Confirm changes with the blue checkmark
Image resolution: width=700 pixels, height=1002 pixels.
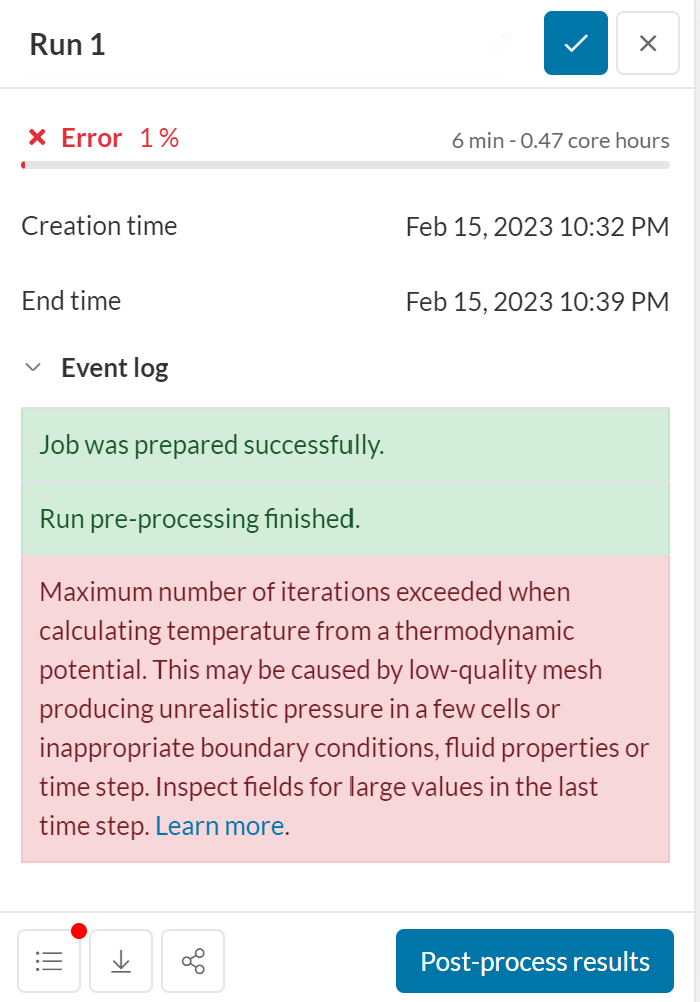[575, 43]
